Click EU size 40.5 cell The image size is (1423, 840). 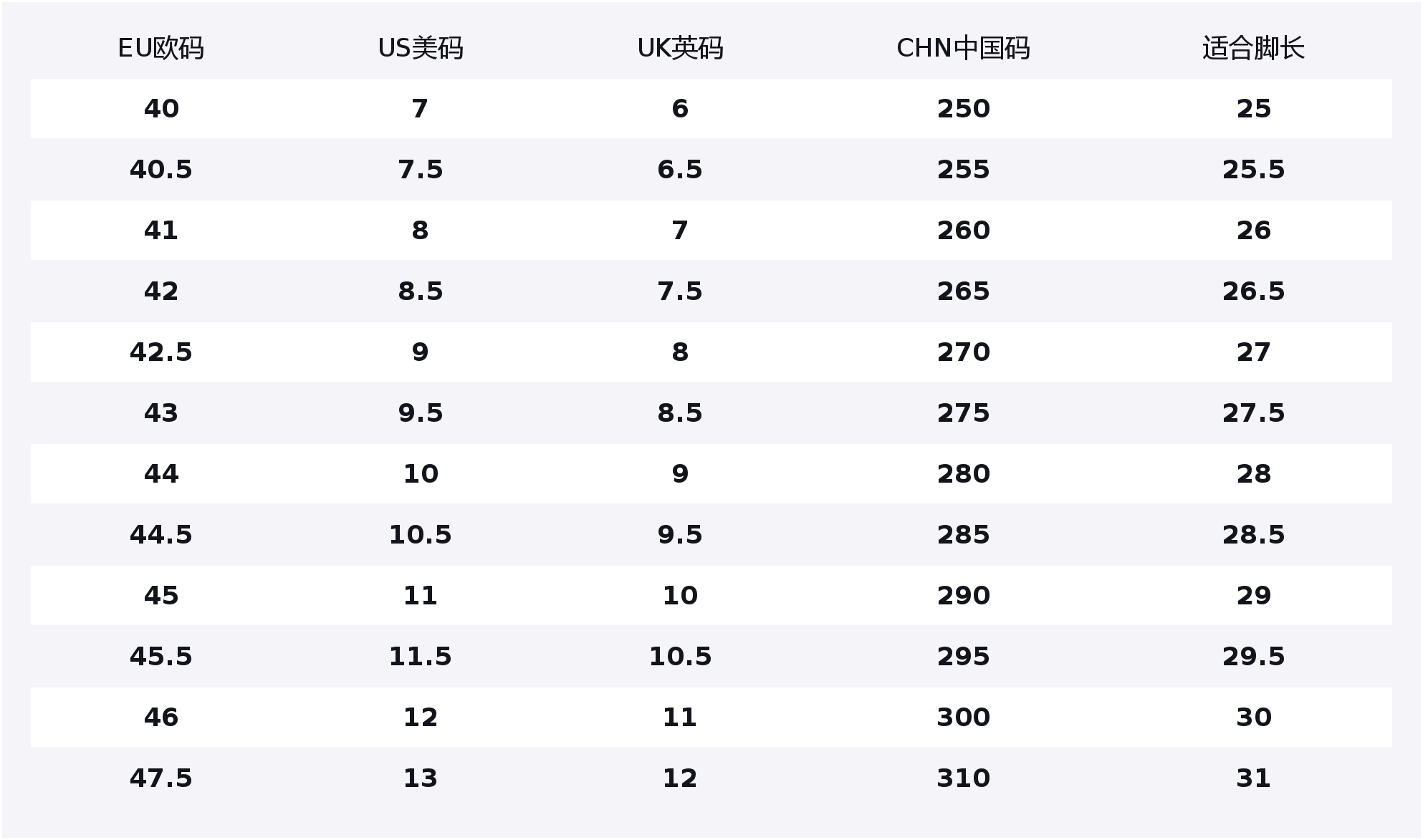(x=160, y=170)
